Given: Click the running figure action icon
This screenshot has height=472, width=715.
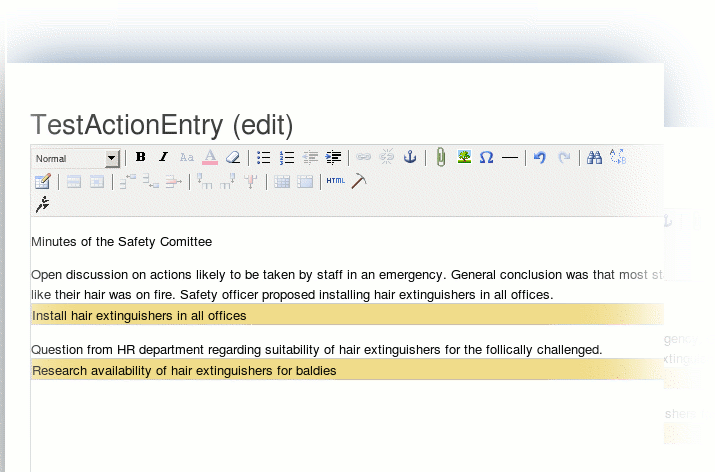Looking at the screenshot, I should (x=42, y=204).
